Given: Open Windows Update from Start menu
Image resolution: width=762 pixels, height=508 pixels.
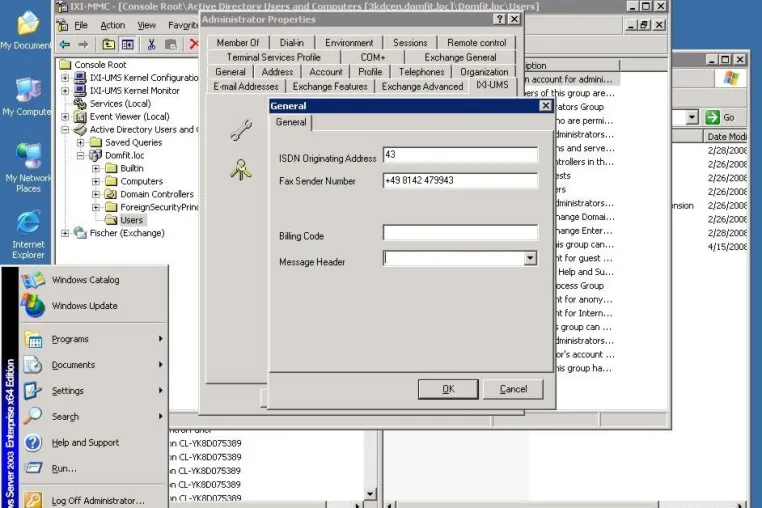Looking at the screenshot, I should (94, 306).
